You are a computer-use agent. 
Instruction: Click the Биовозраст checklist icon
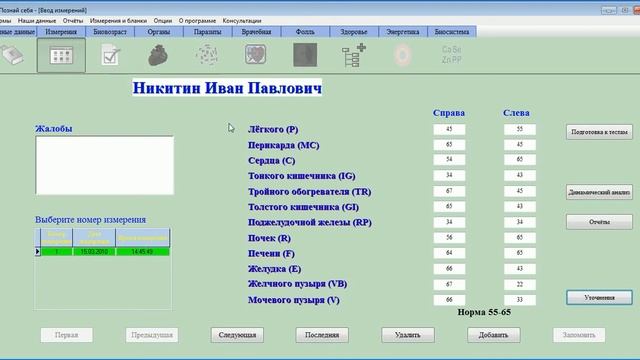(110, 56)
